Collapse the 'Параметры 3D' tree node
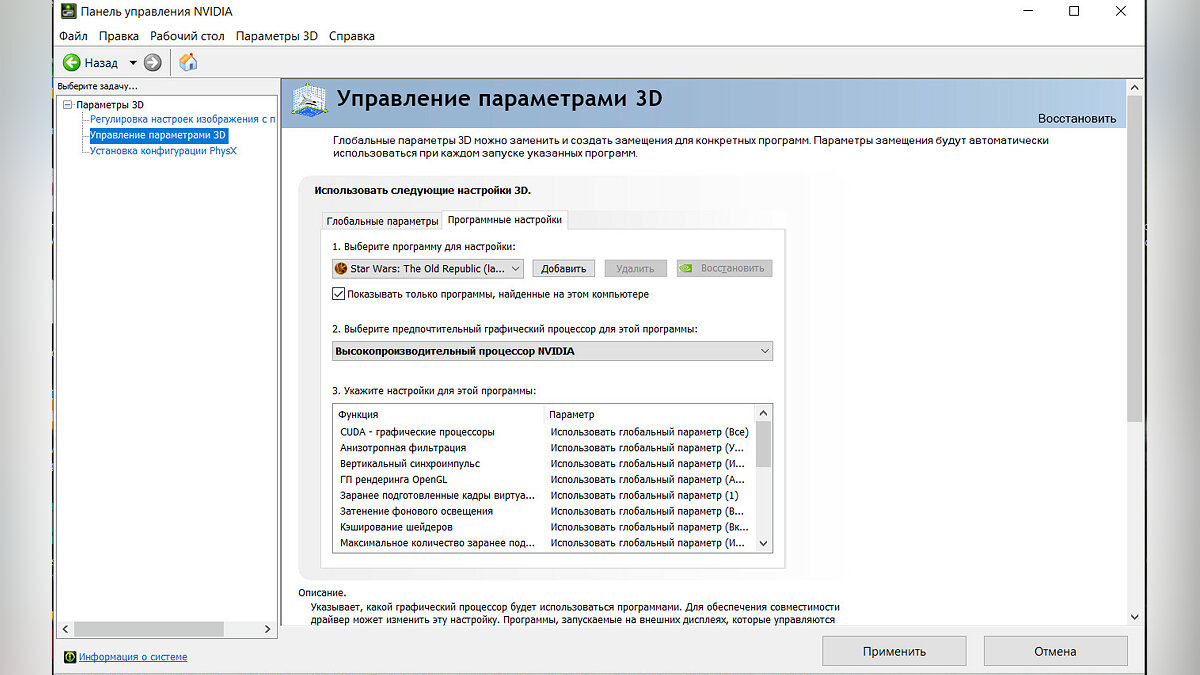 (67, 104)
